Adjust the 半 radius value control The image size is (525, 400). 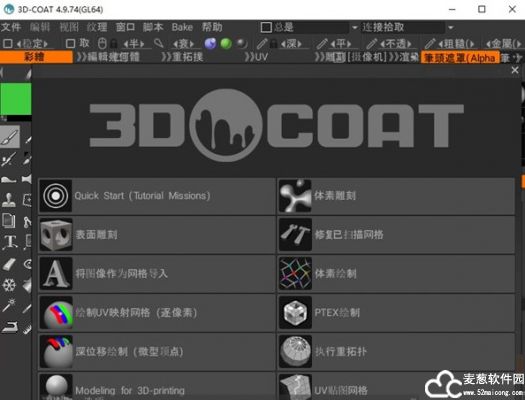pyautogui.click(x=134, y=44)
